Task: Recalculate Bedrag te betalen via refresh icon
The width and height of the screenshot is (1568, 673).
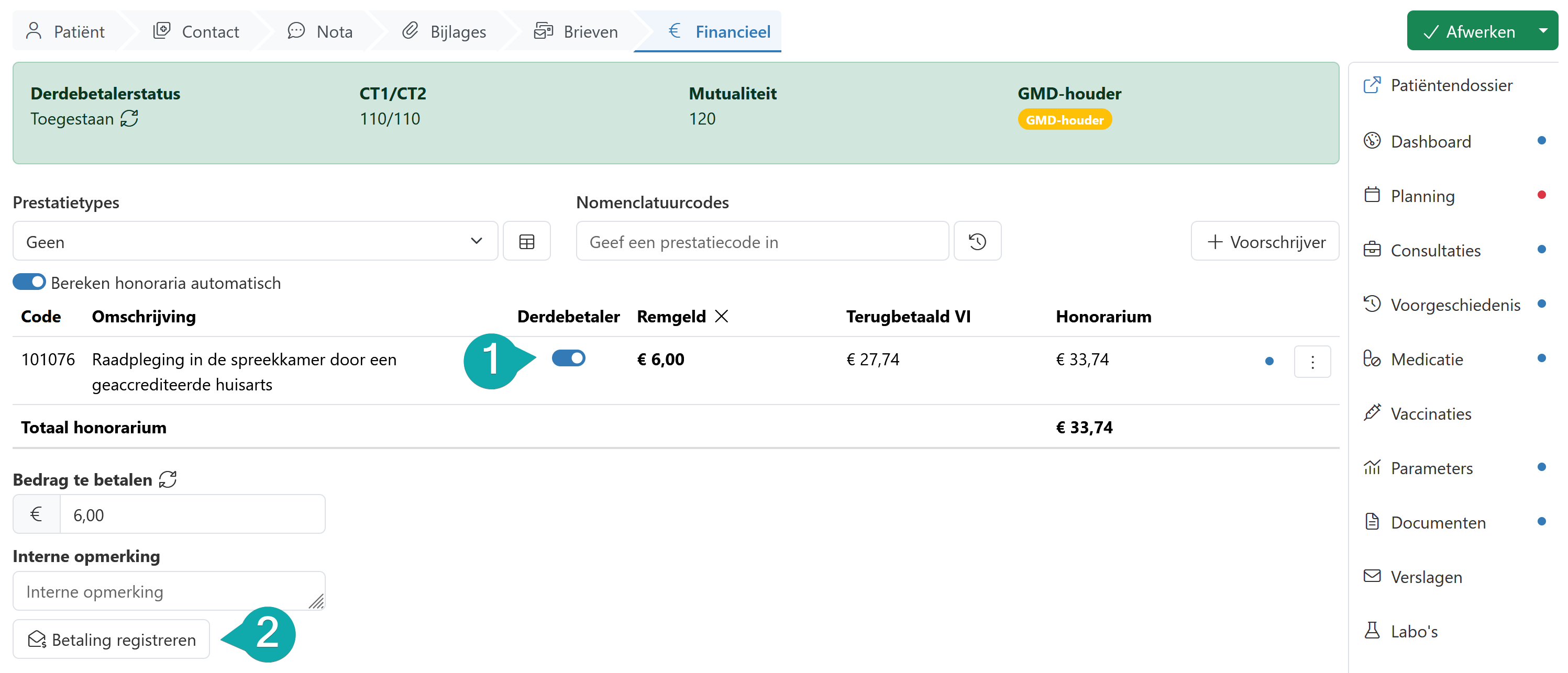Action: 168,479
